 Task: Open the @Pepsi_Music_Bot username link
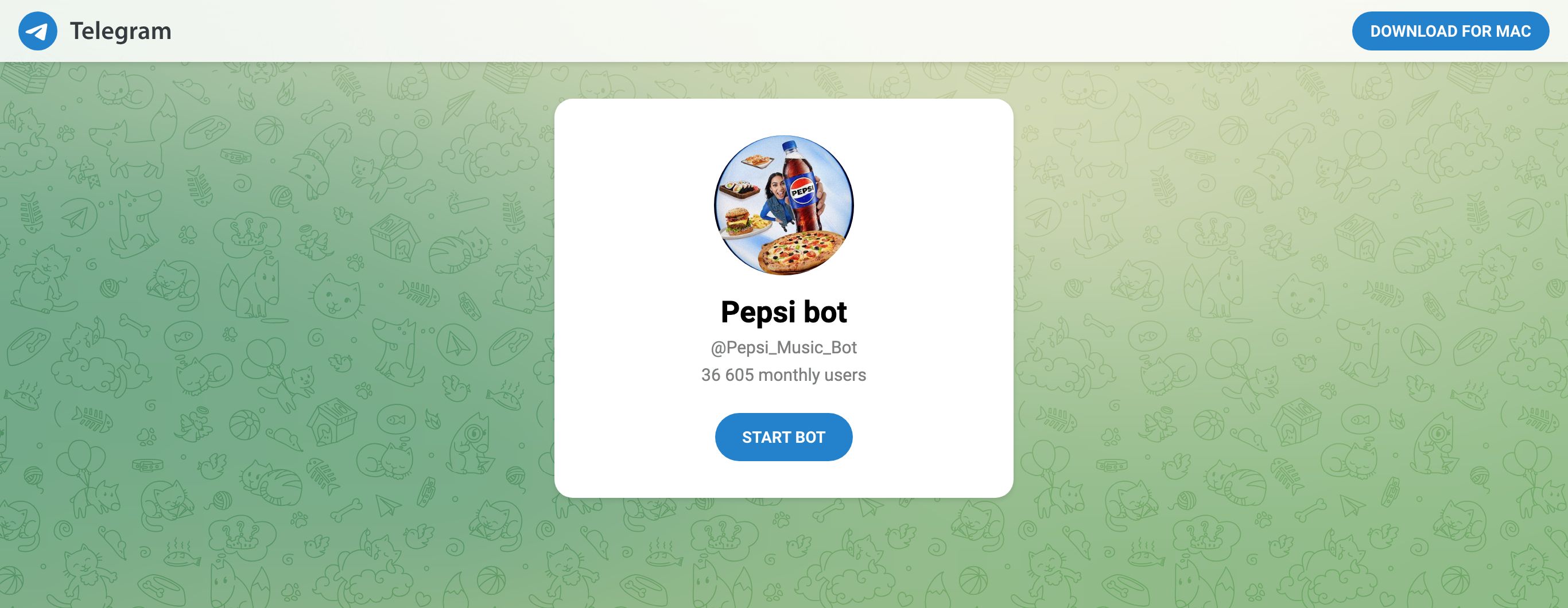point(784,347)
